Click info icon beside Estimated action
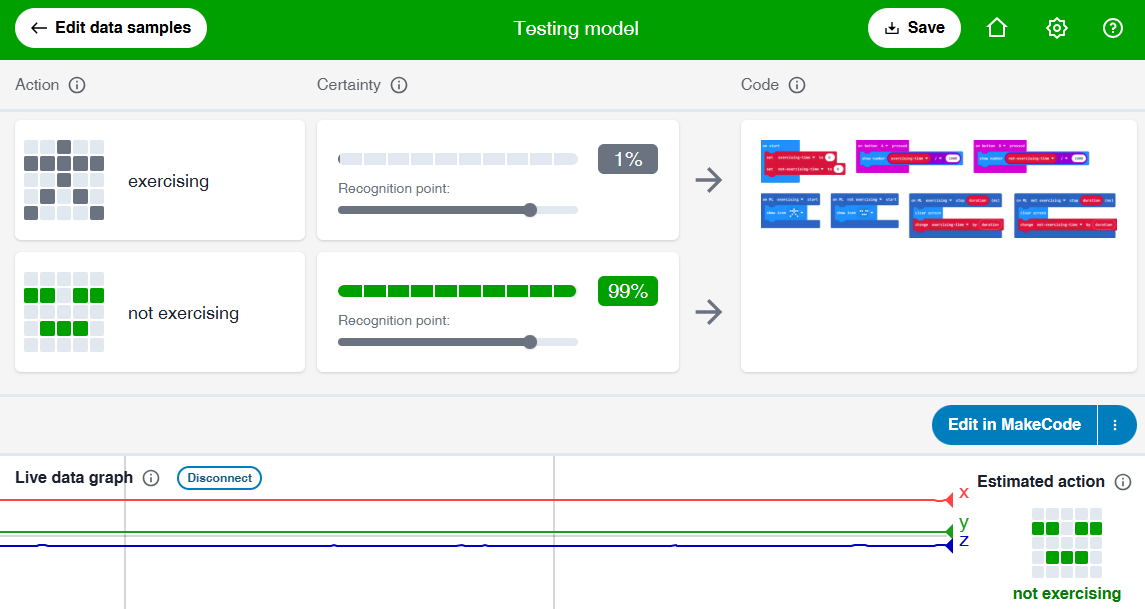This screenshot has width=1145, height=609. [x=1123, y=482]
